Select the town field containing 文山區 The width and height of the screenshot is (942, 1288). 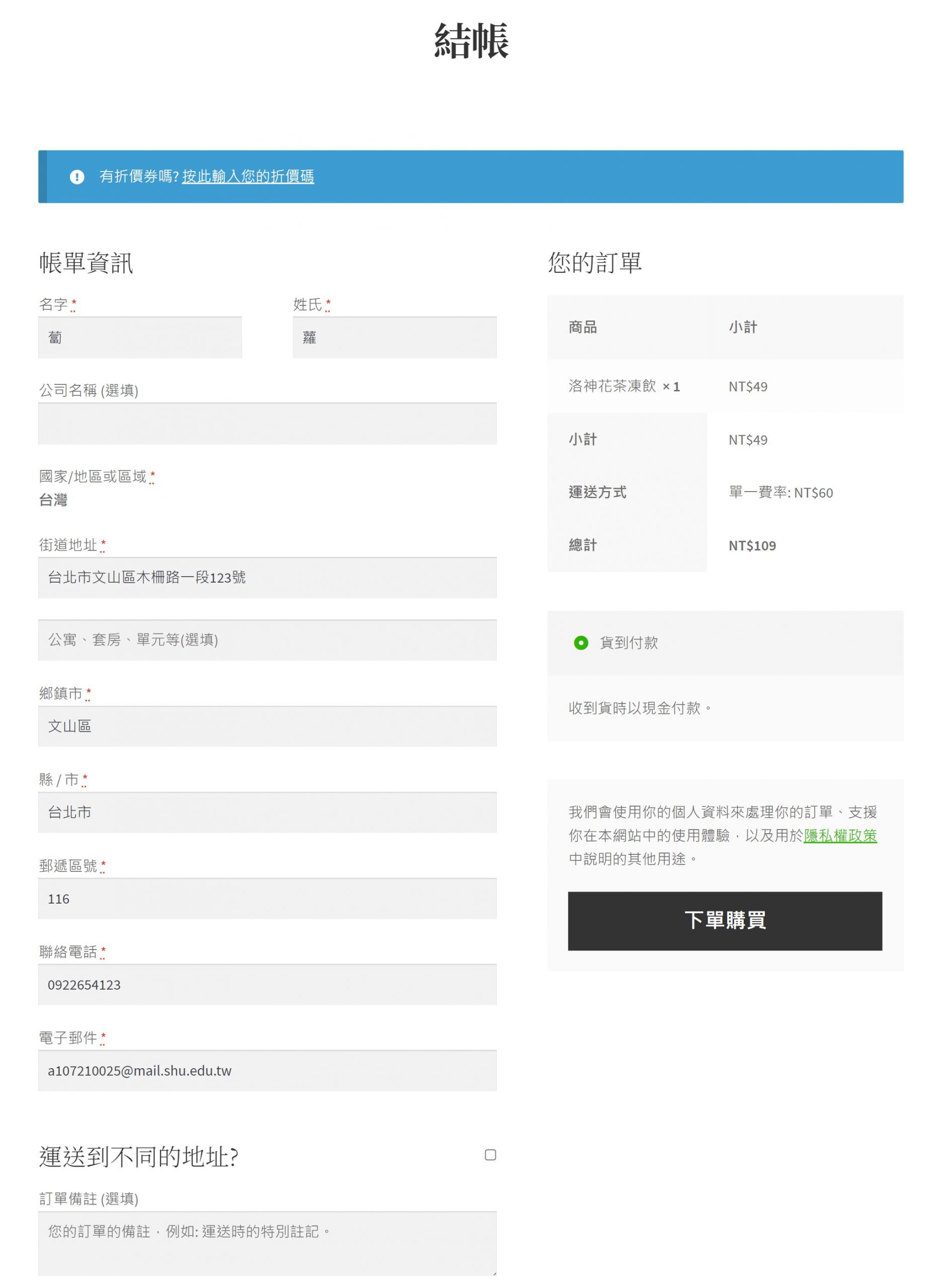[x=267, y=727]
